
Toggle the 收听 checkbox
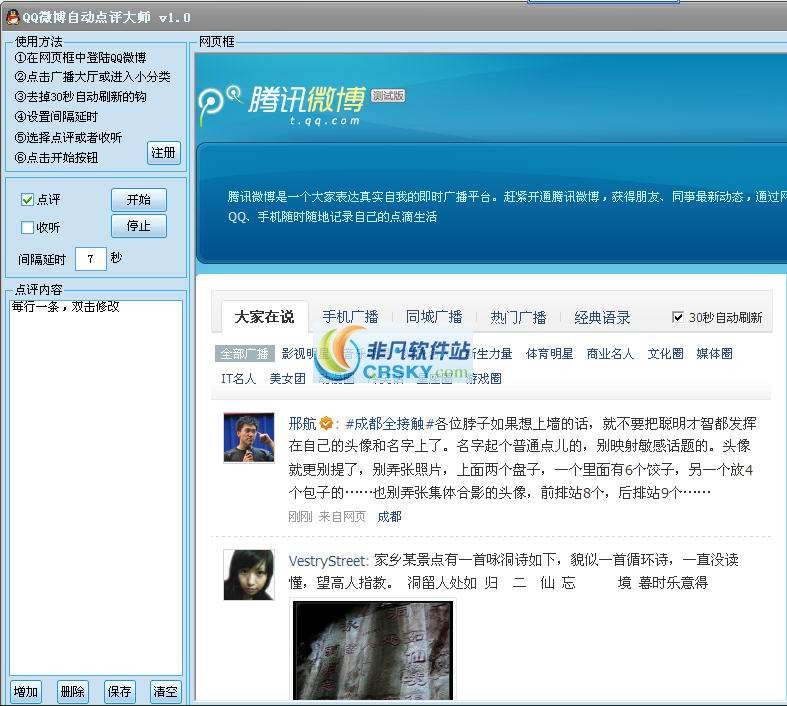28,228
